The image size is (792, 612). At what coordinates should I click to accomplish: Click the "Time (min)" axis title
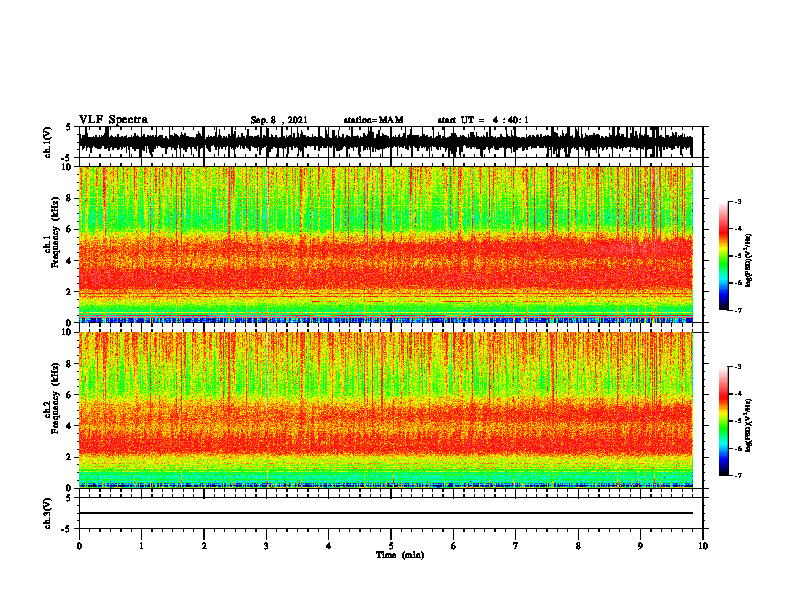point(400,555)
